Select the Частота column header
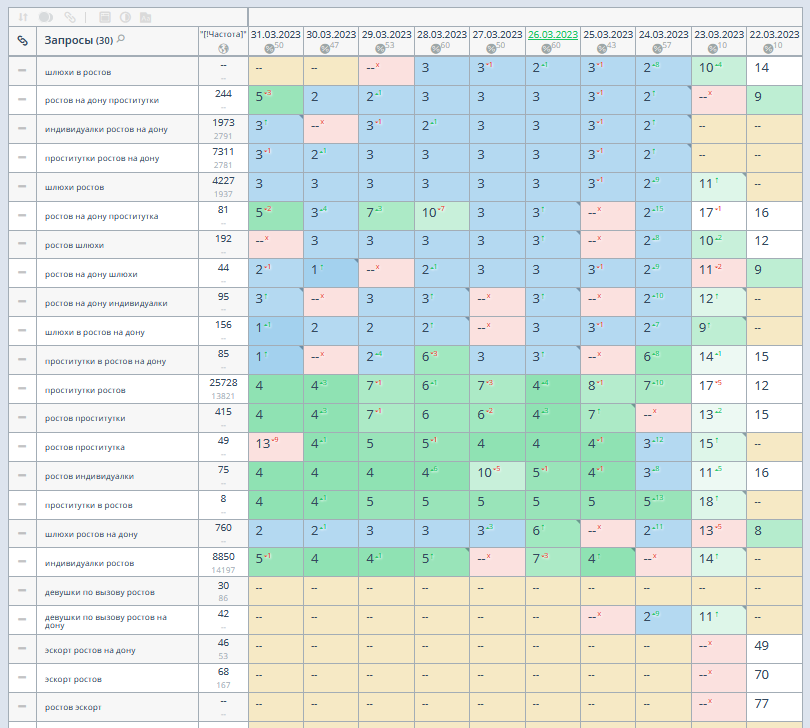The image size is (810, 728). coord(222,34)
